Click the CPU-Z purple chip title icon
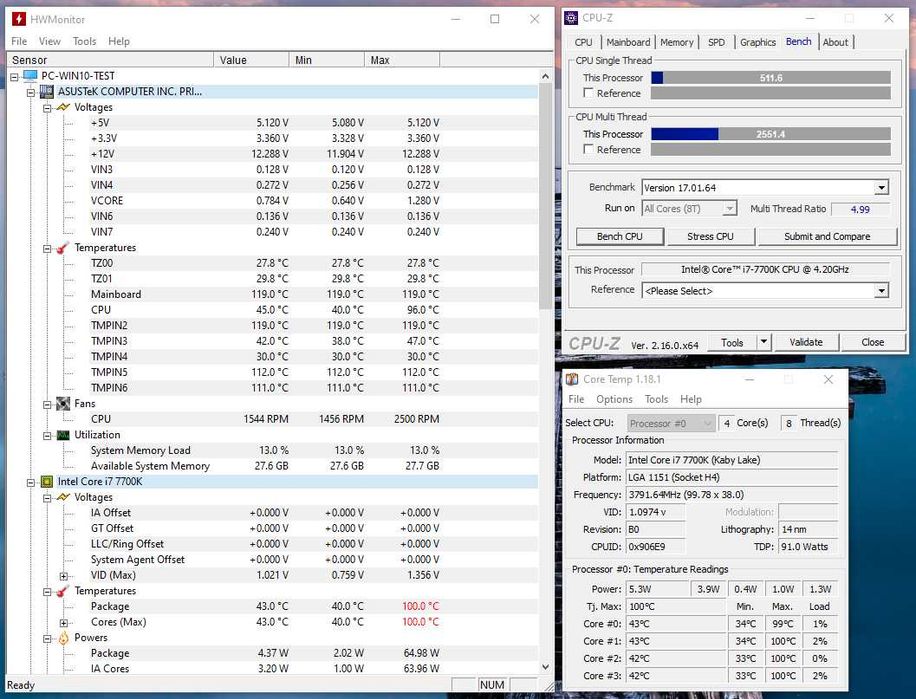The image size is (916, 699). [x=571, y=18]
